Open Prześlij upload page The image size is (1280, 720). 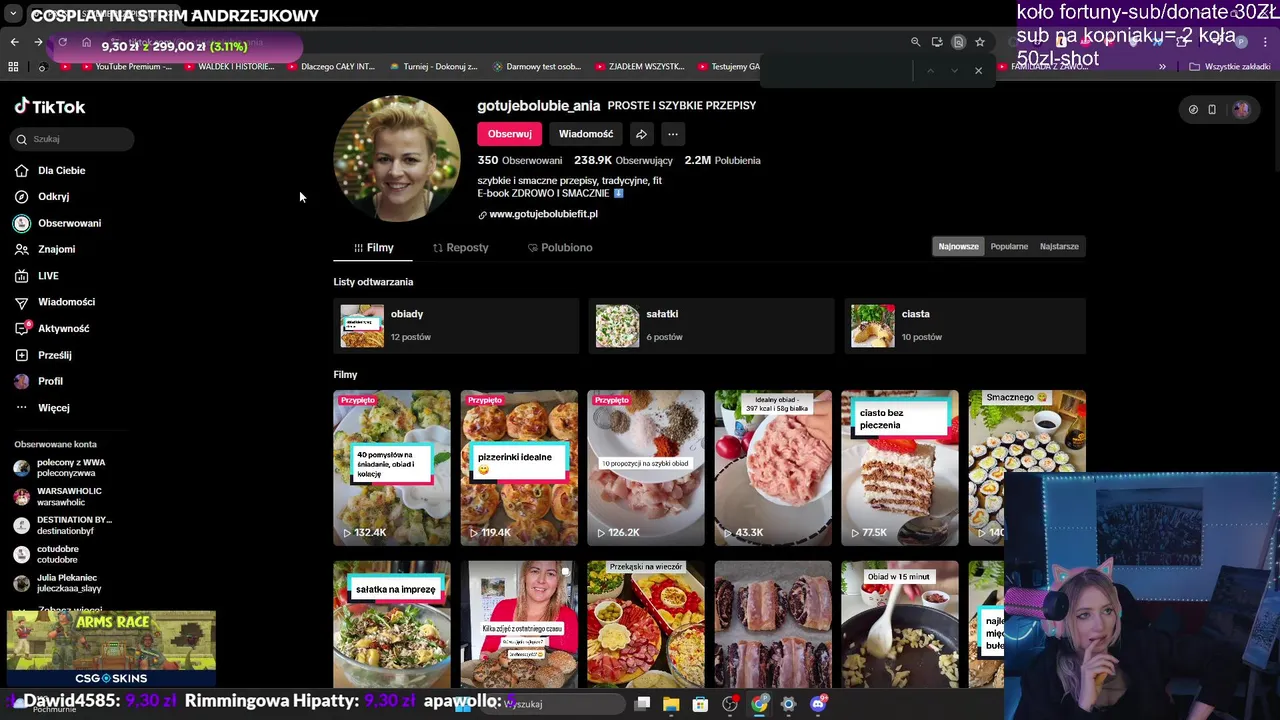(x=43, y=355)
